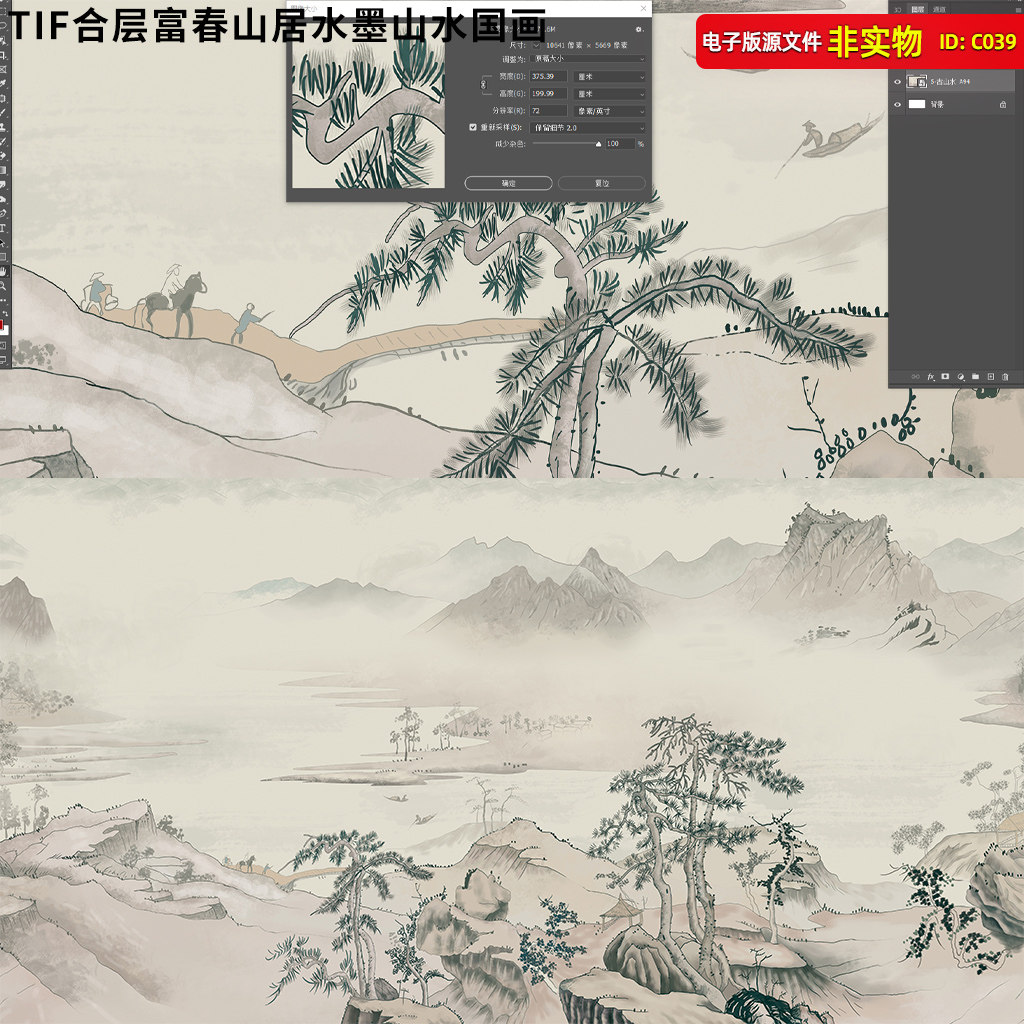Change screen mode icon at toolbar bottom
This screenshot has width=1024, height=1024.
3,359
